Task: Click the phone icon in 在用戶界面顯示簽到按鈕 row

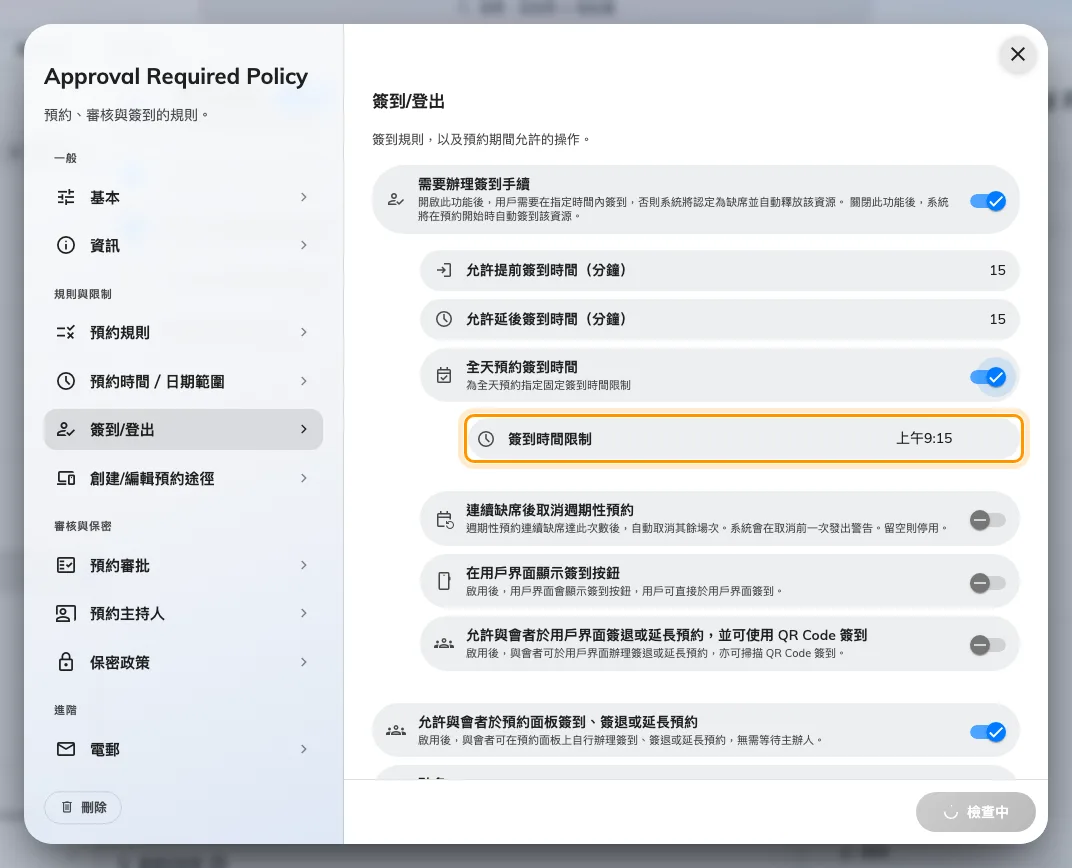Action: [444, 581]
